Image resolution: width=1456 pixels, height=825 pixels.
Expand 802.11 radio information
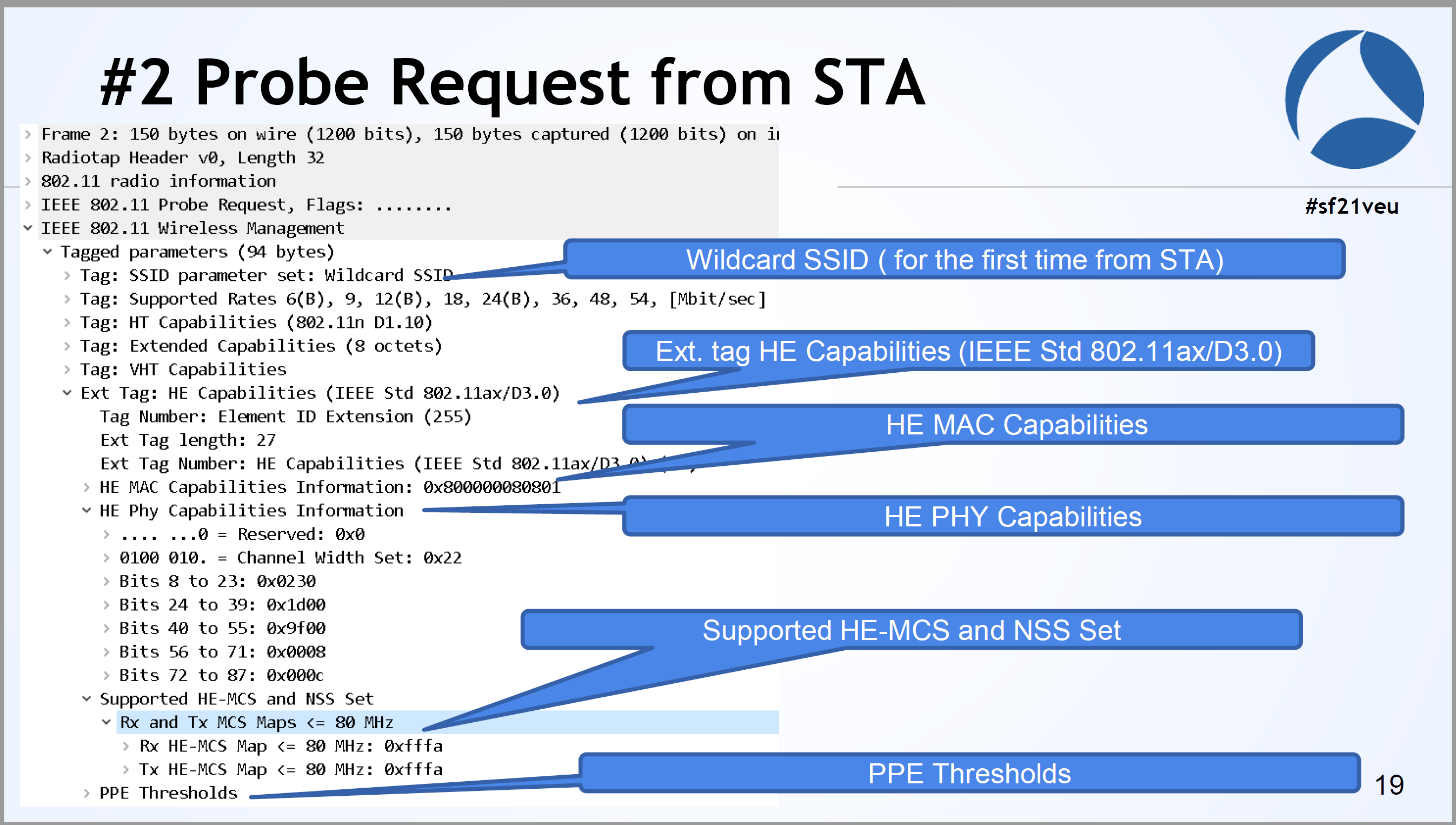coord(28,181)
